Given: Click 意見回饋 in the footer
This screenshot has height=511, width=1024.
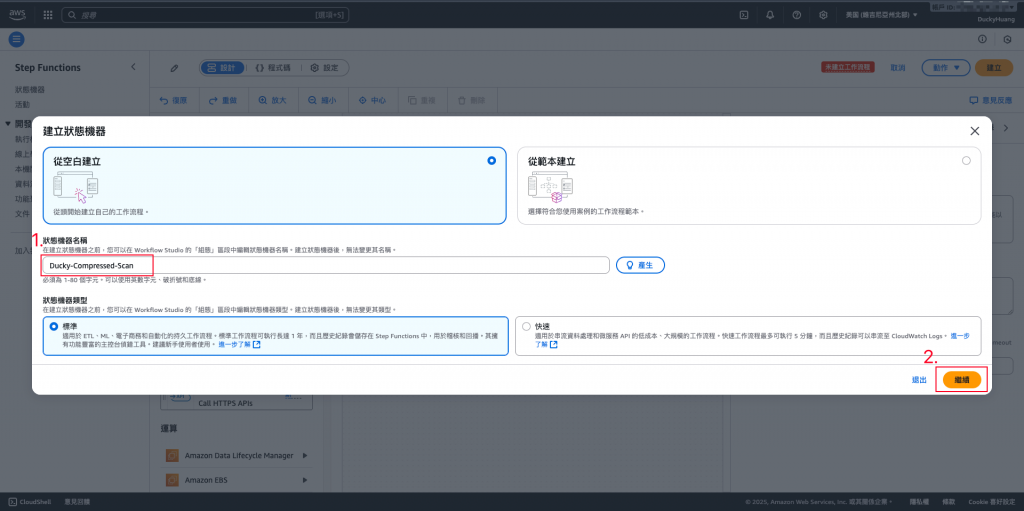Looking at the screenshot, I should [x=77, y=502].
